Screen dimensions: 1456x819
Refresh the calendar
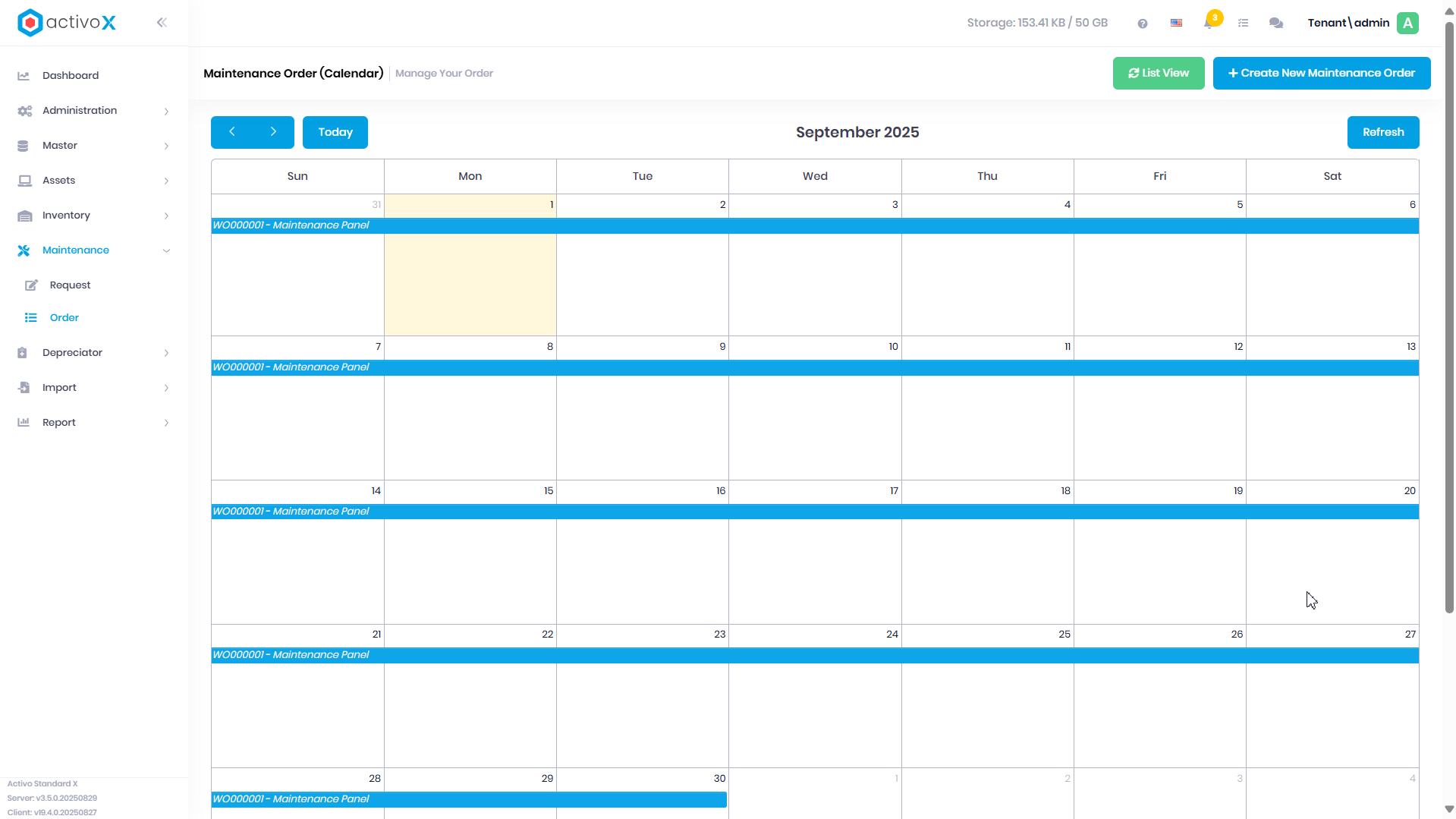point(1383,132)
